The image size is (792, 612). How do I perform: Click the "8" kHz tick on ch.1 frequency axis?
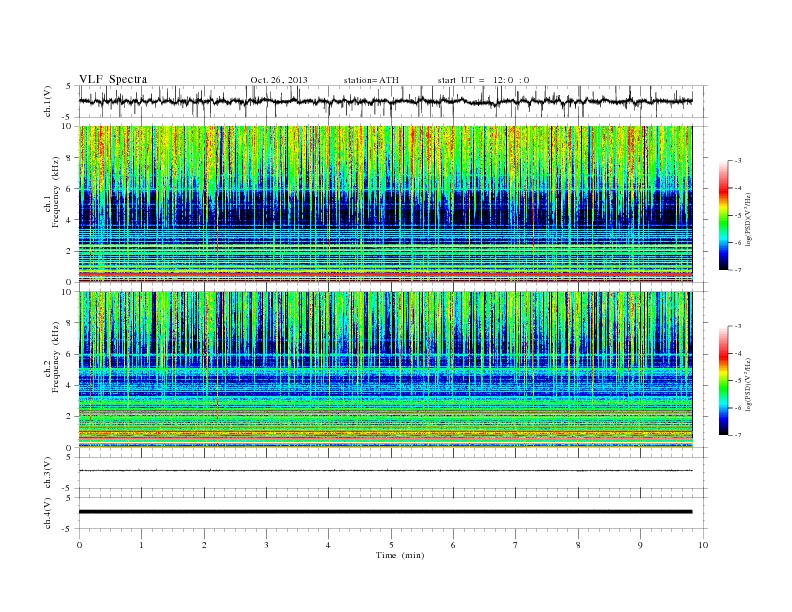tap(69, 158)
